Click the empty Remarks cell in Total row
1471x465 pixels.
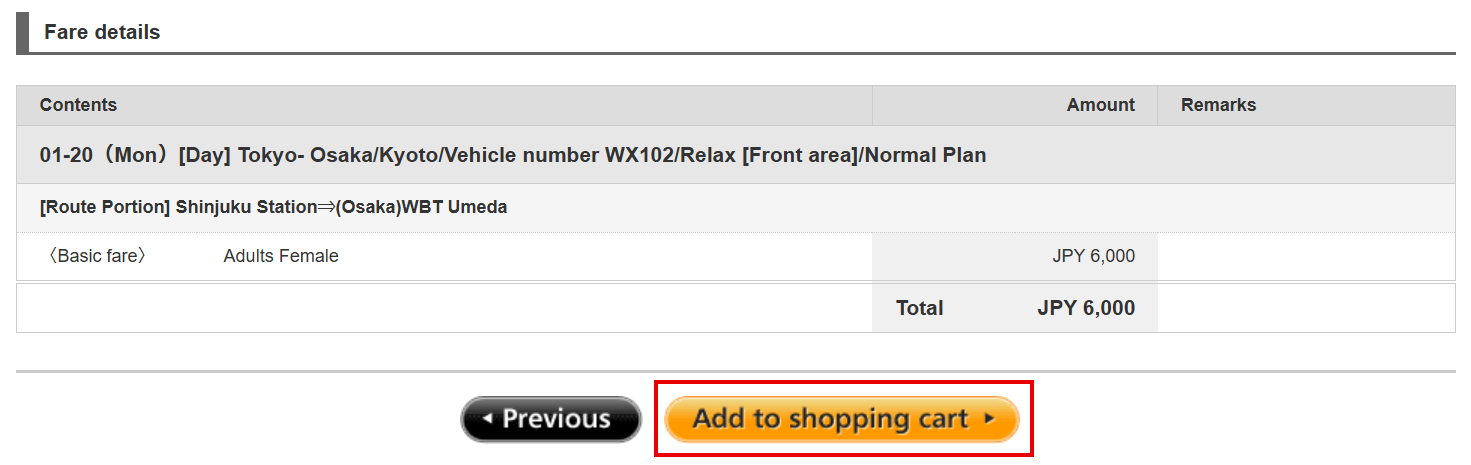(x=1305, y=308)
